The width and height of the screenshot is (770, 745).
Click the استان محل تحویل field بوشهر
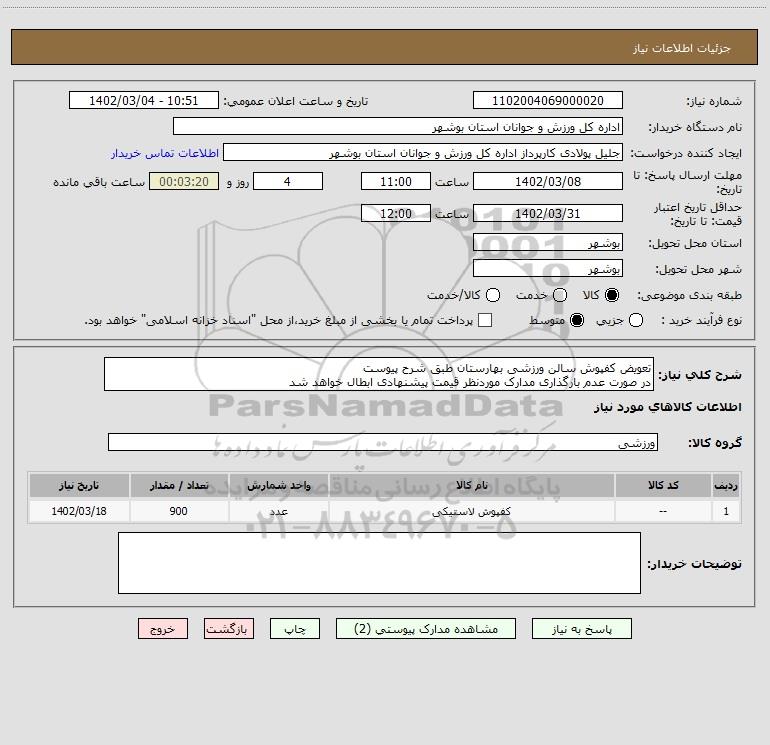coord(548,242)
